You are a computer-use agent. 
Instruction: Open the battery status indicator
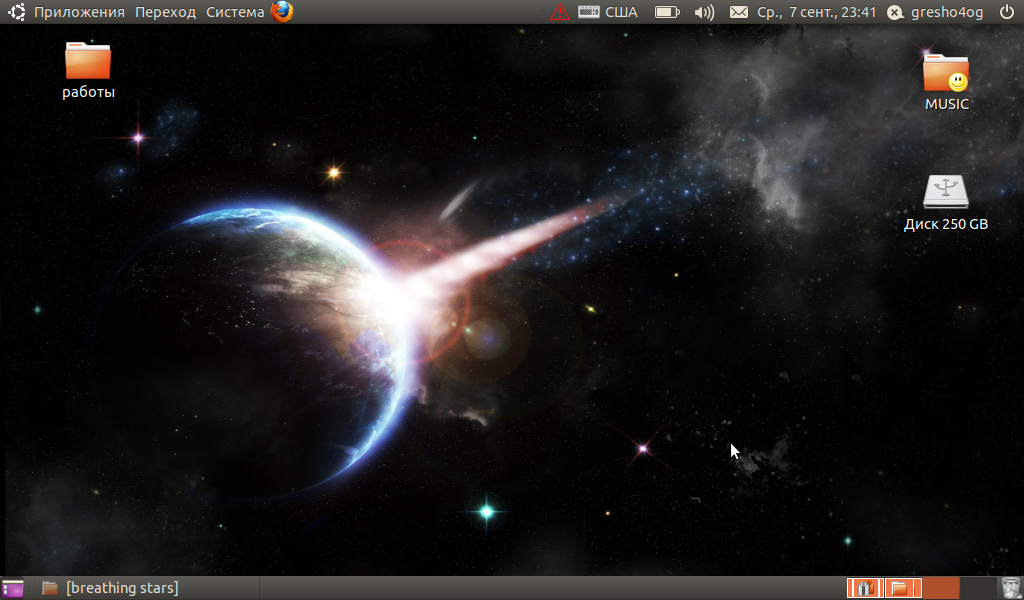(x=667, y=12)
